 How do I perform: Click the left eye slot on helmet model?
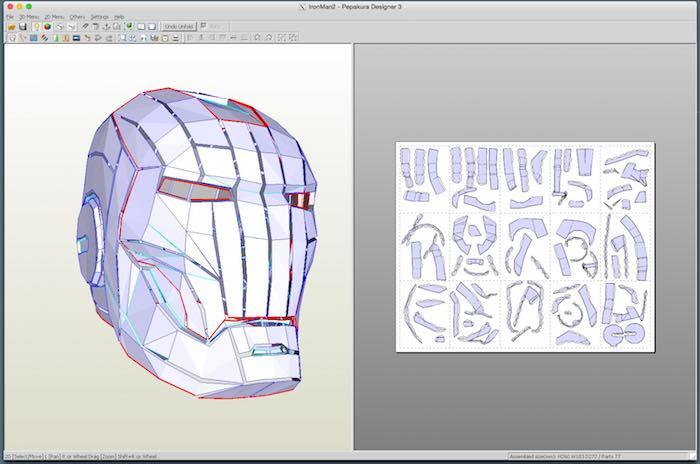click(x=195, y=190)
